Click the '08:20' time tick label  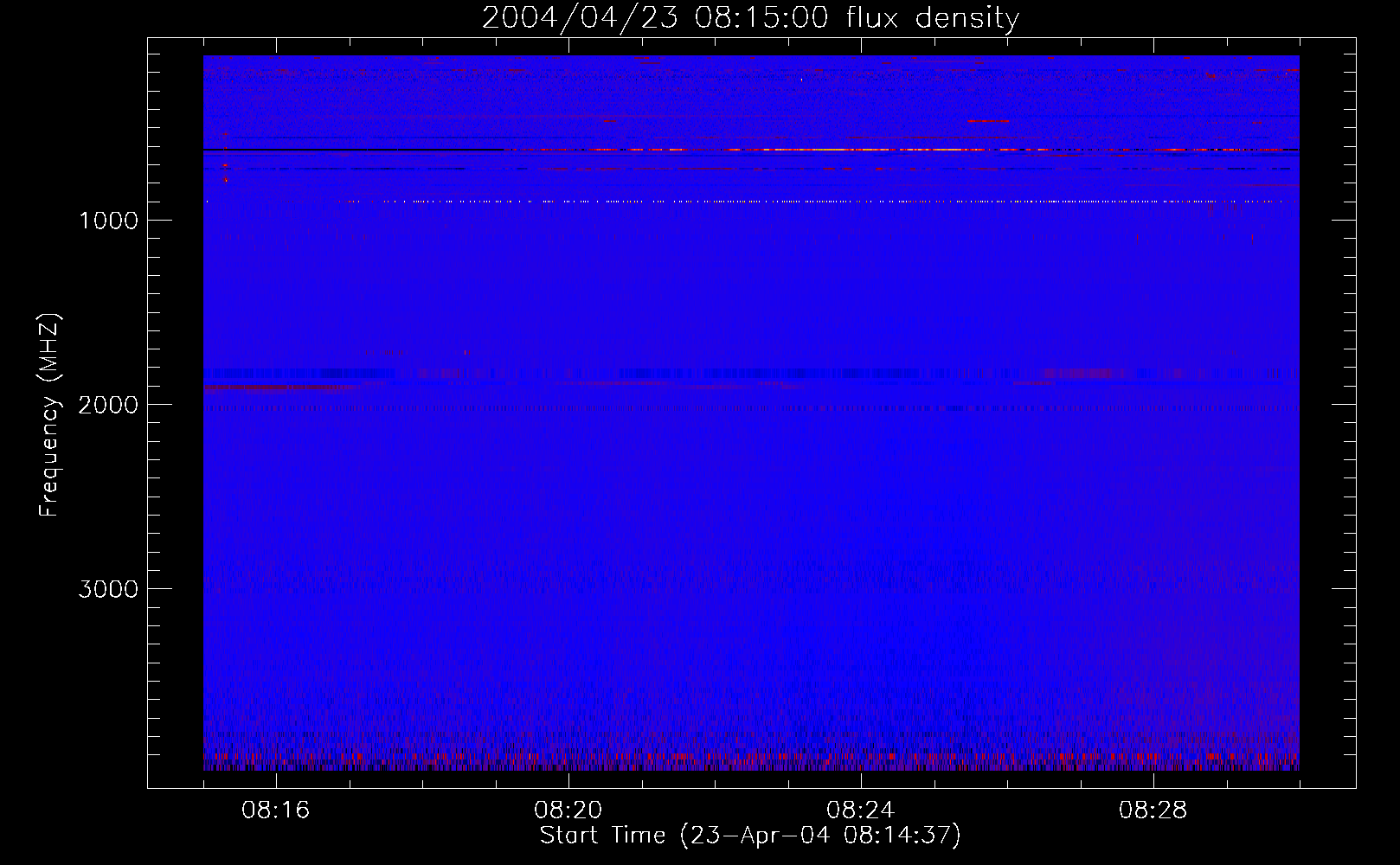tap(568, 811)
